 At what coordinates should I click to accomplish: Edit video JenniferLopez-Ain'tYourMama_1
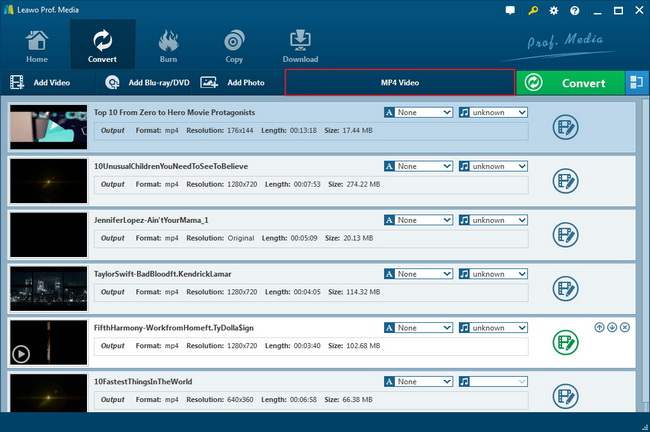[x=565, y=235]
